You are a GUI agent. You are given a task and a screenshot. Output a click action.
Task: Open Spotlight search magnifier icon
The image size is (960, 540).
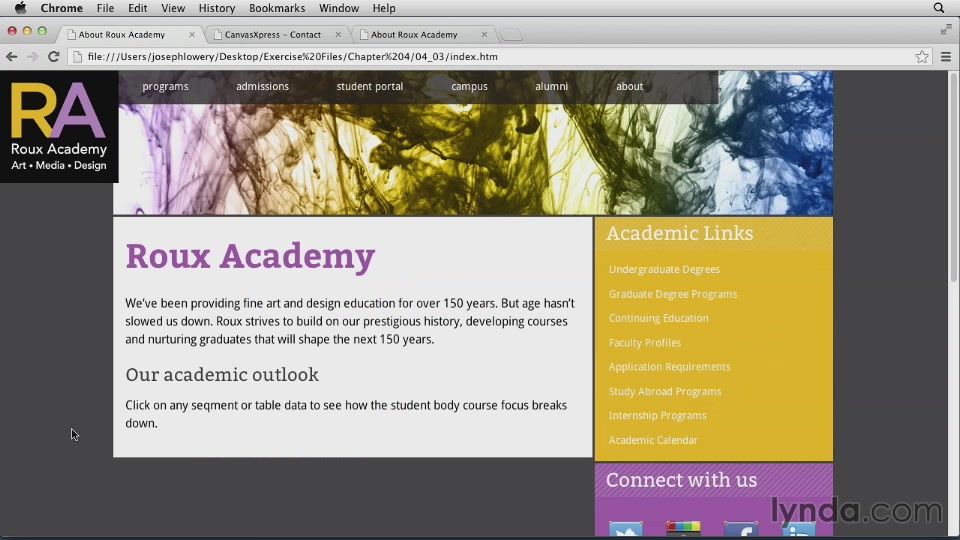click(x=939, y=8)
